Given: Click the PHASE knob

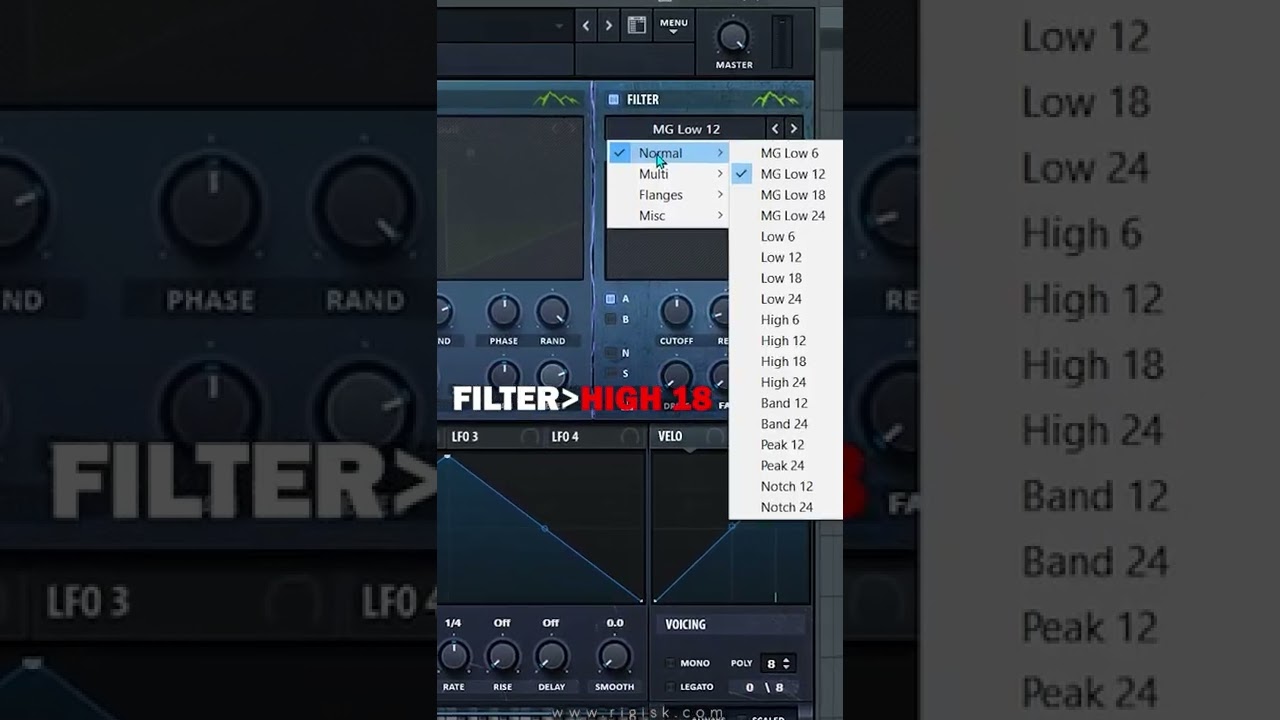Looking at the screenshot, I should tap(503, 312).
